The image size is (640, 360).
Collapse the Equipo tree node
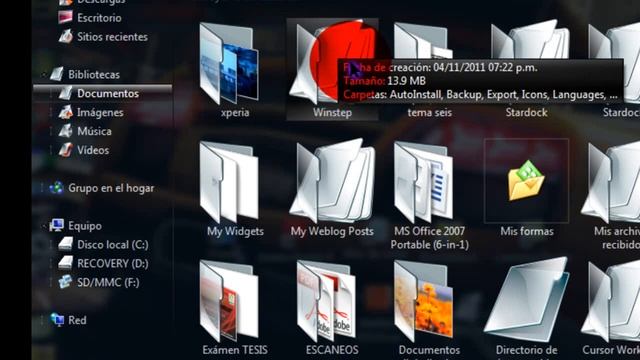tap(43, 226)
